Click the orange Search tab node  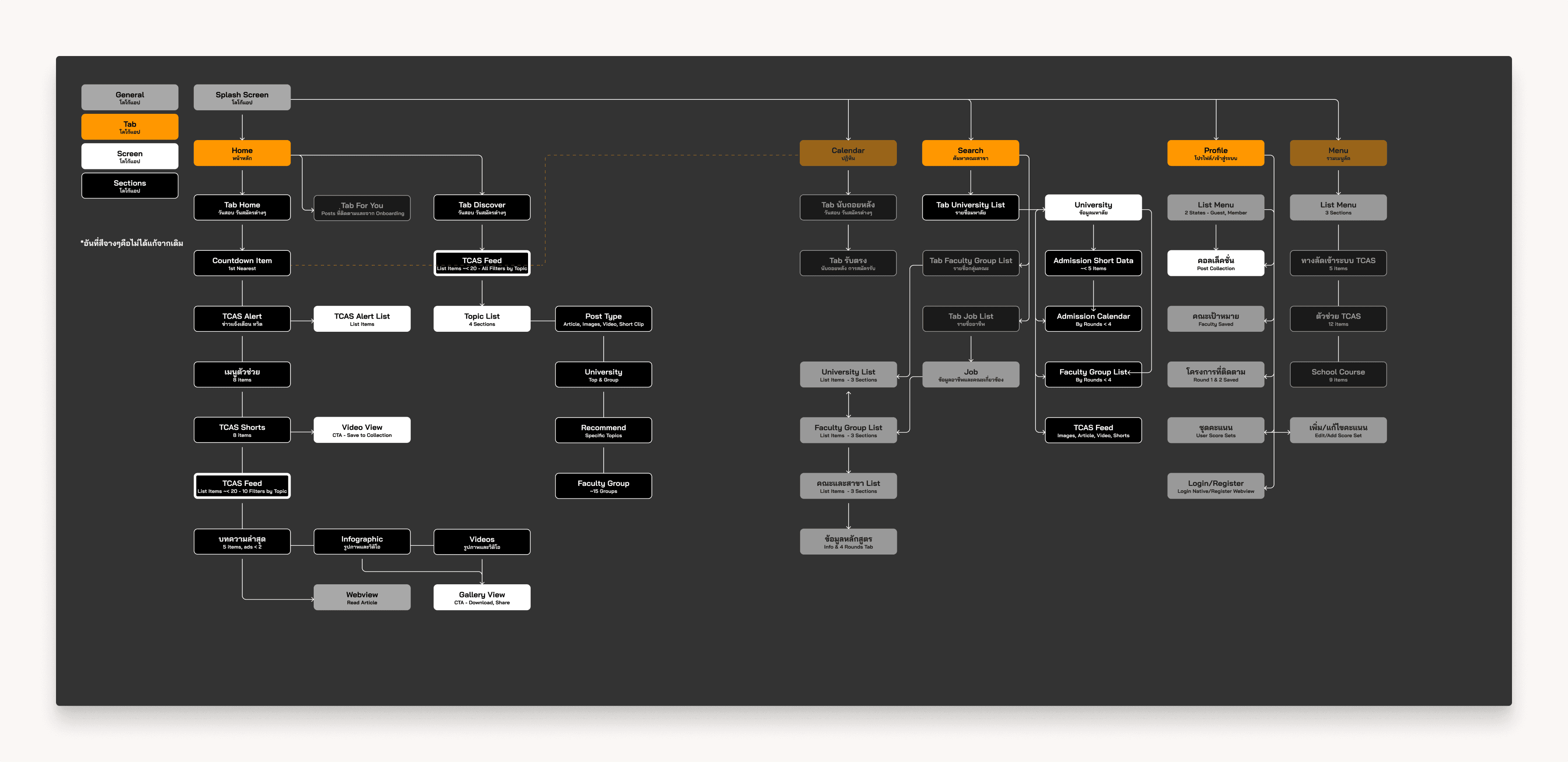coord(969,153)
